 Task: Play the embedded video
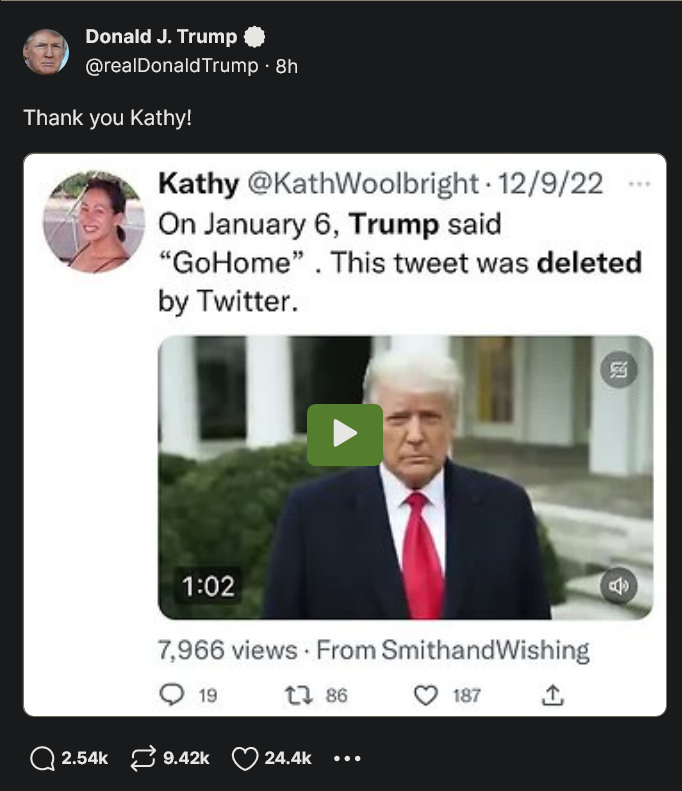pos(344,434)
